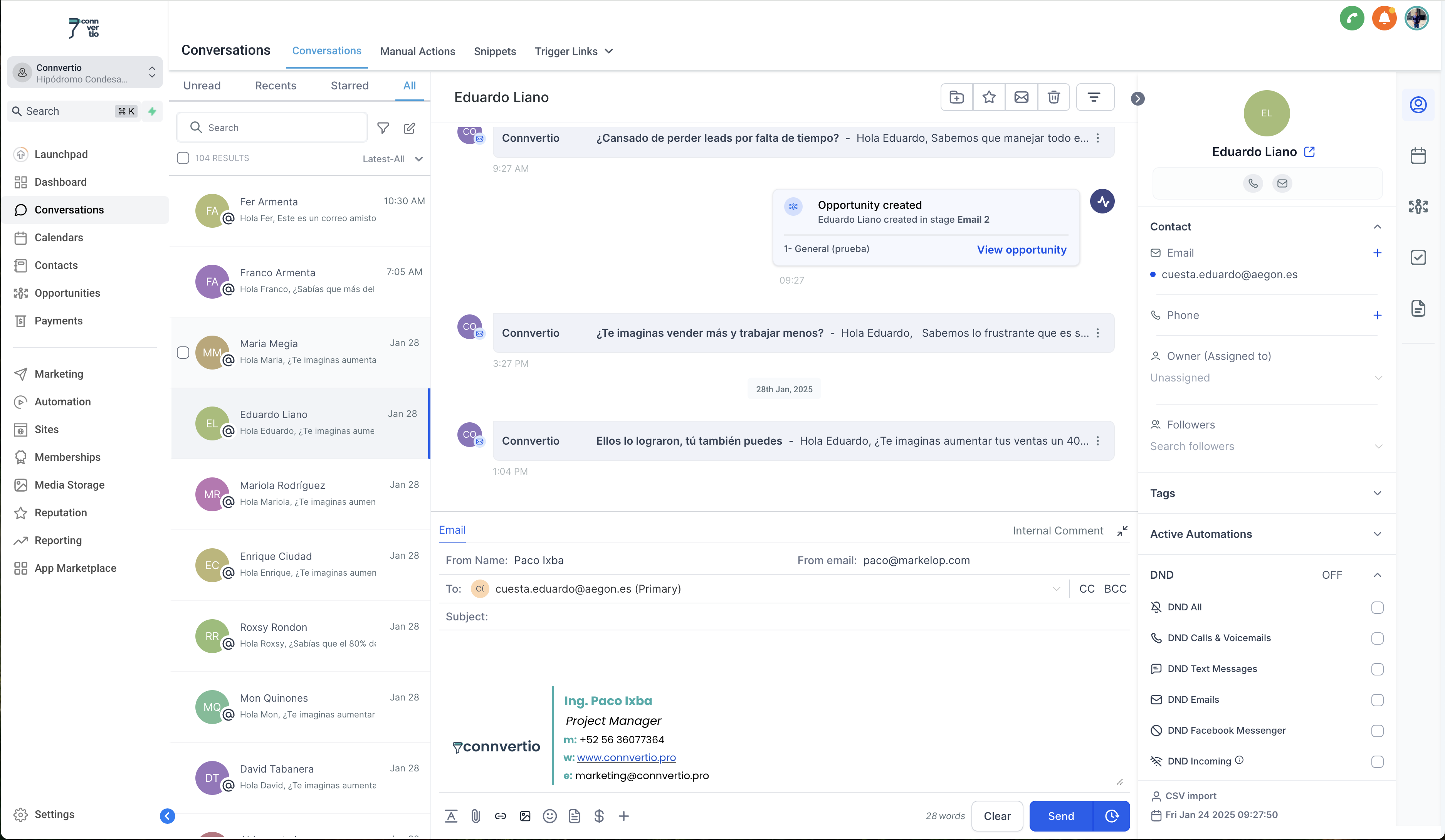Delete the conversation with trash icon

[x=1054, y=97]
